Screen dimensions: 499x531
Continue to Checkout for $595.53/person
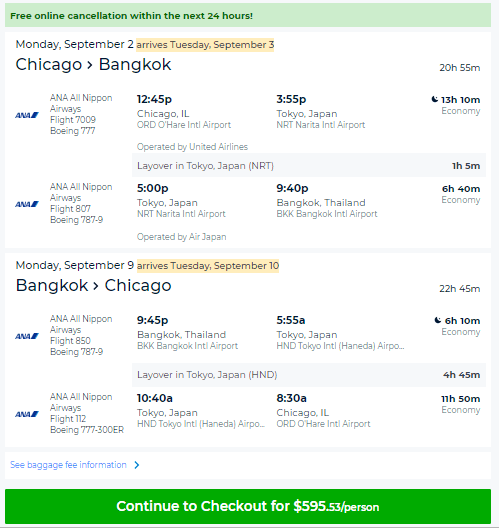point(248,507)
